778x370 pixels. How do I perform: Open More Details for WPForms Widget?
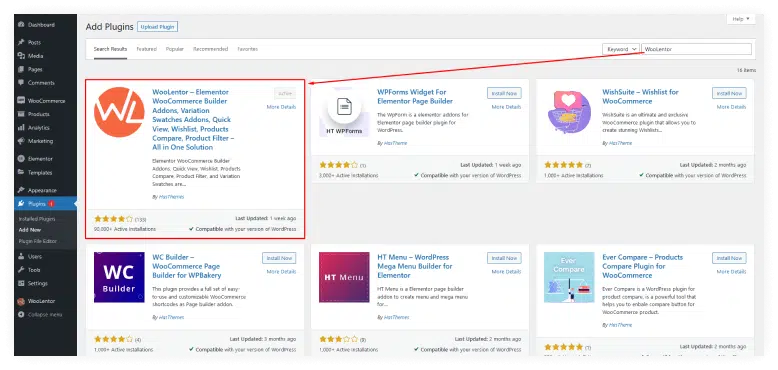coord(507,107)
